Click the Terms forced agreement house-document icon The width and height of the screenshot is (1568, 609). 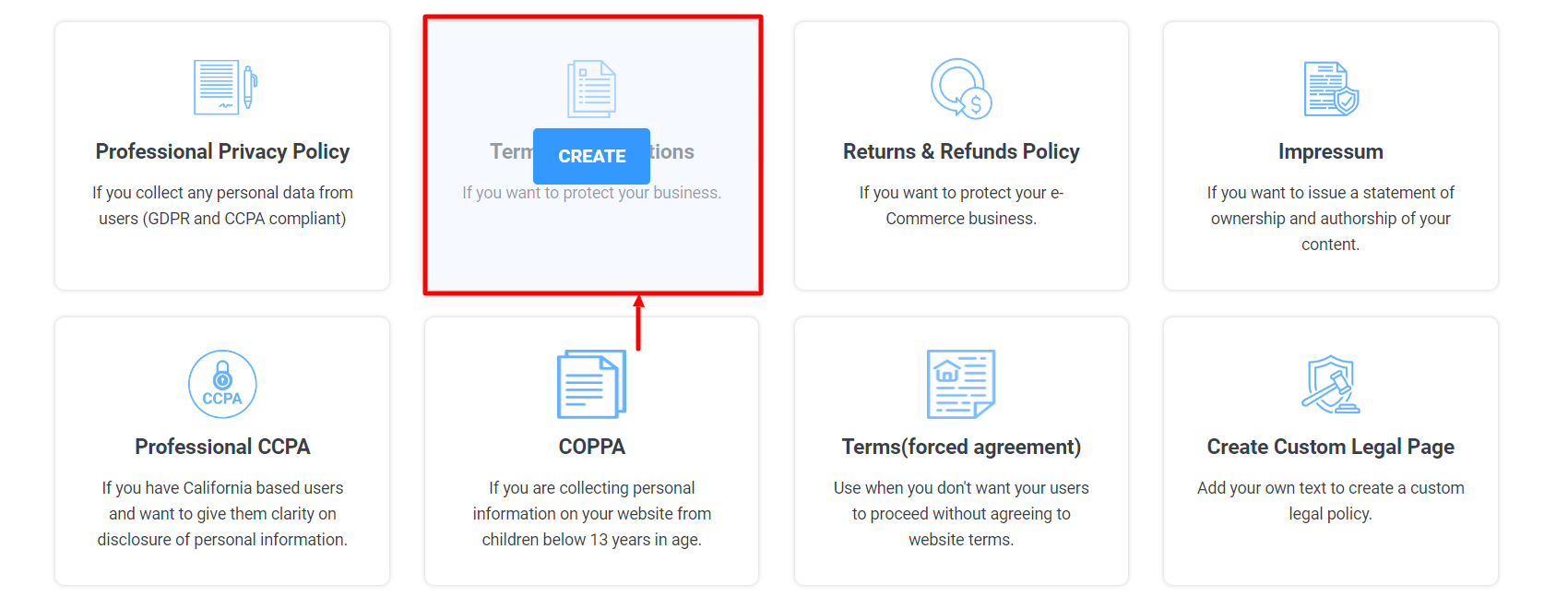960,384
